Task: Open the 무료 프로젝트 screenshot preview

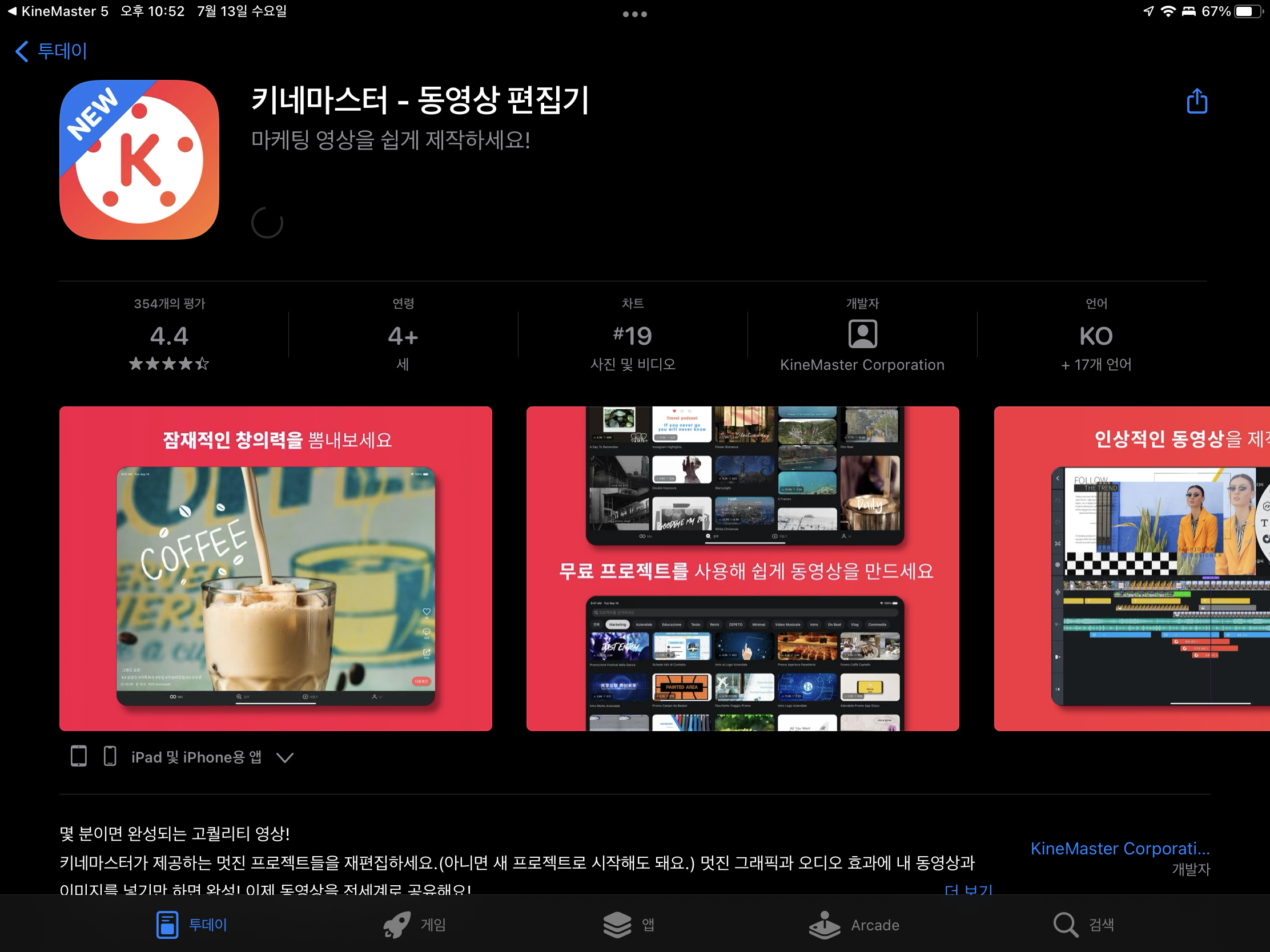Action: point(742,568)
